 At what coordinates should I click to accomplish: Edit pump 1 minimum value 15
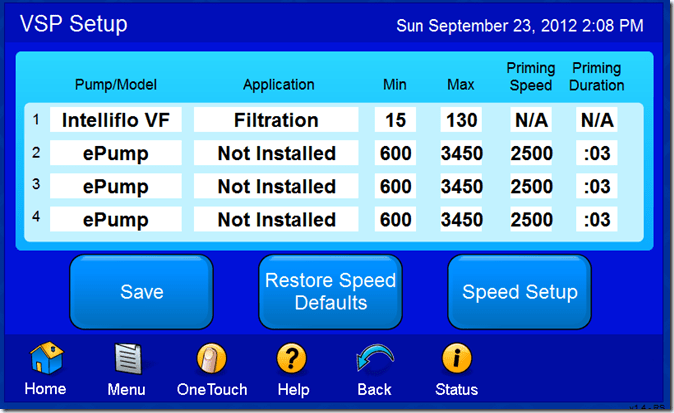(395, 120)
